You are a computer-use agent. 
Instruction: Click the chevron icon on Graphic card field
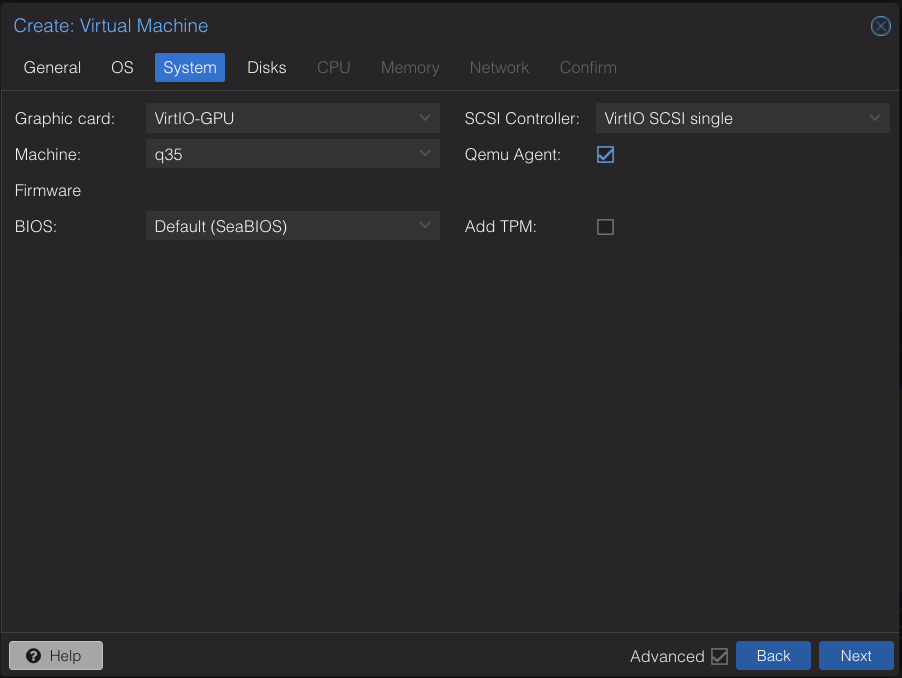pos(424,117)
